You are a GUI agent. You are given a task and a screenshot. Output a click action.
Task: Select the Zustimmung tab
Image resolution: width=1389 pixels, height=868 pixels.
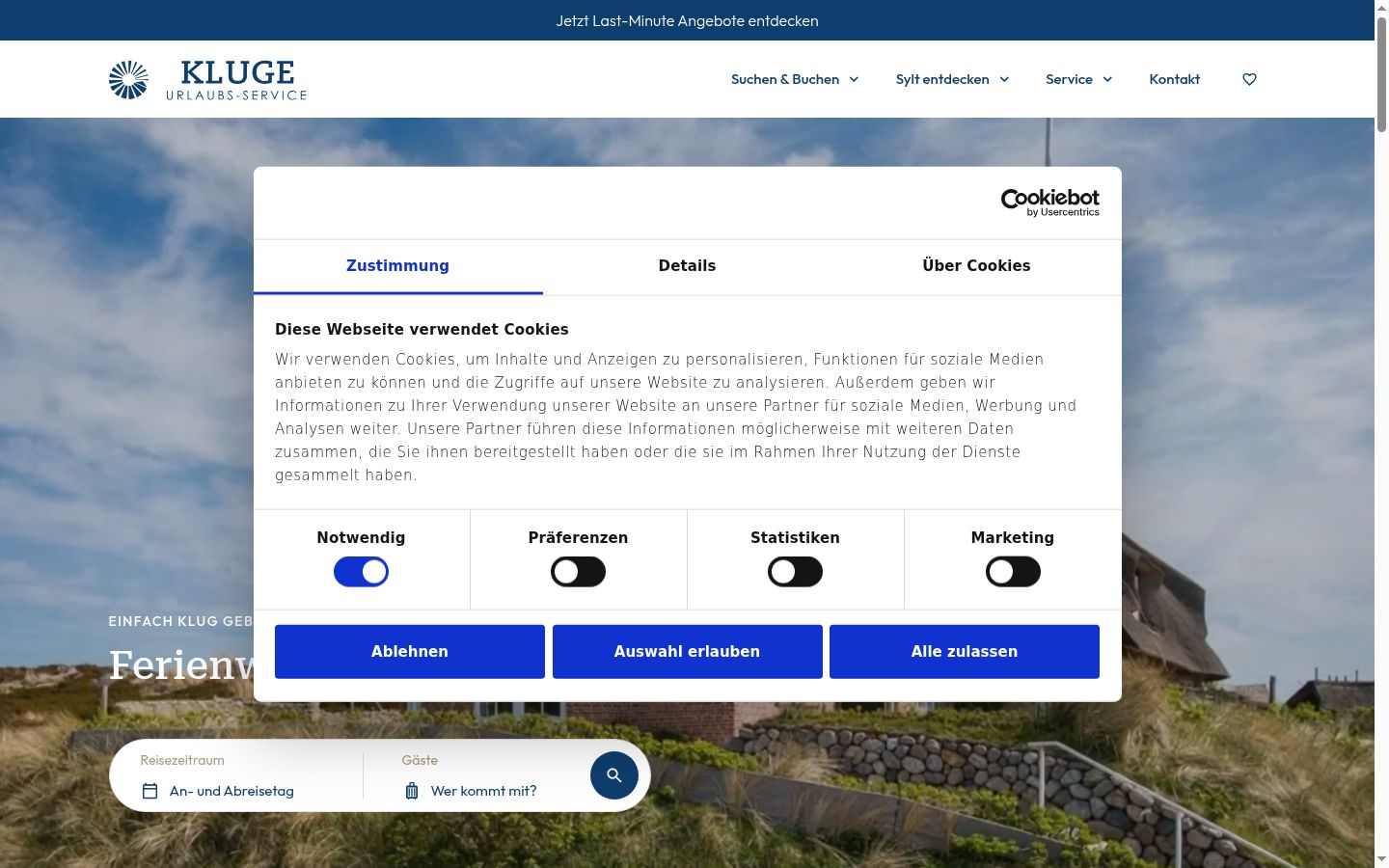click(397, 266)
